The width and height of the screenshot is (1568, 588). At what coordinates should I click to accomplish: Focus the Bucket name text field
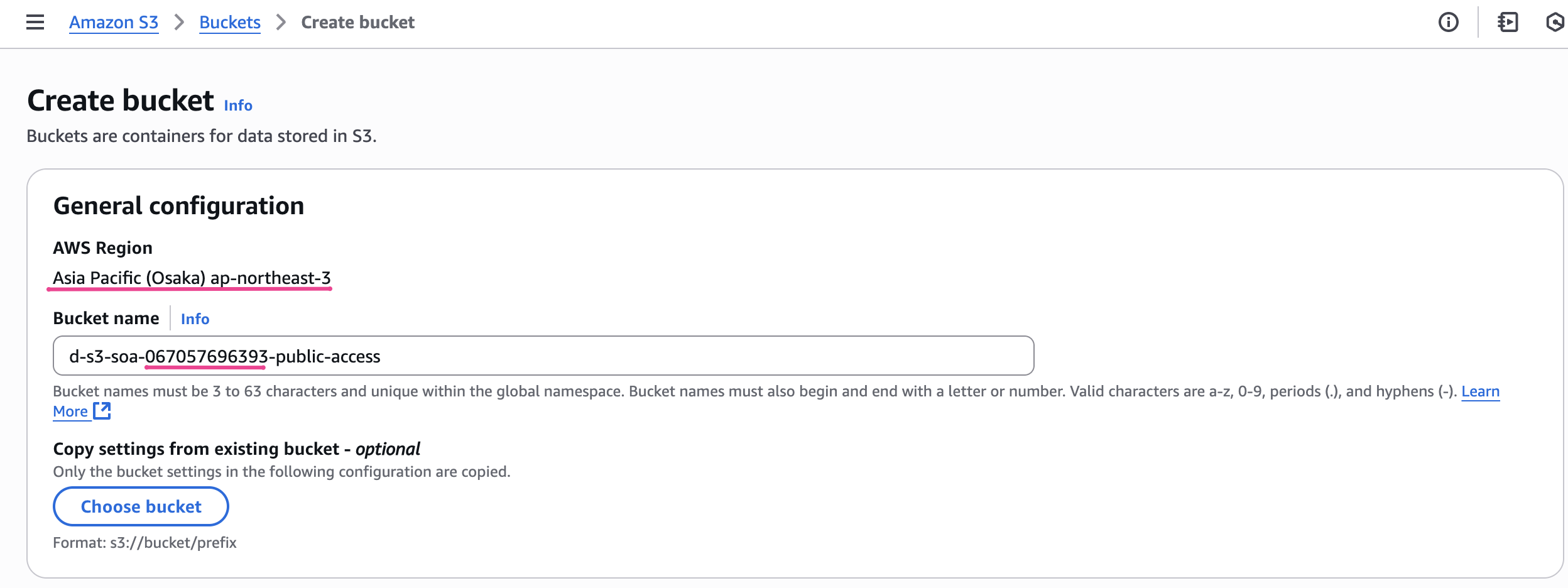point(543,356)
